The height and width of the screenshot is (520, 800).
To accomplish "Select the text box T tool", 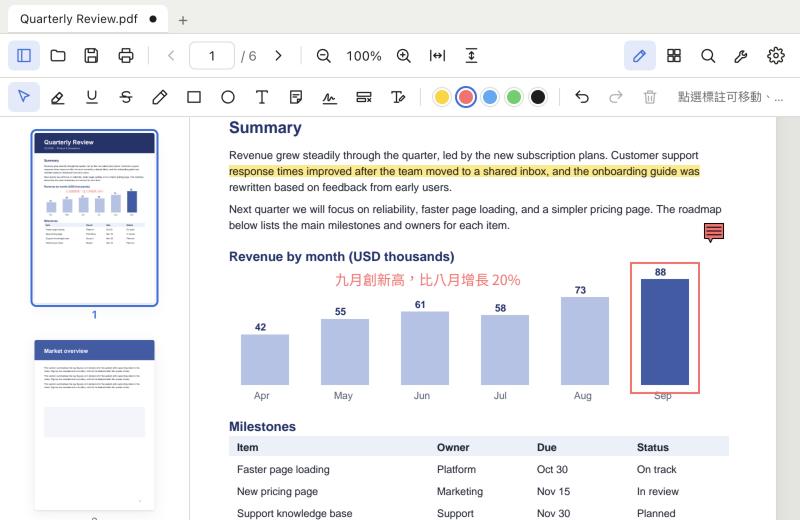I will pyautogui.click(x=262, y=97).
